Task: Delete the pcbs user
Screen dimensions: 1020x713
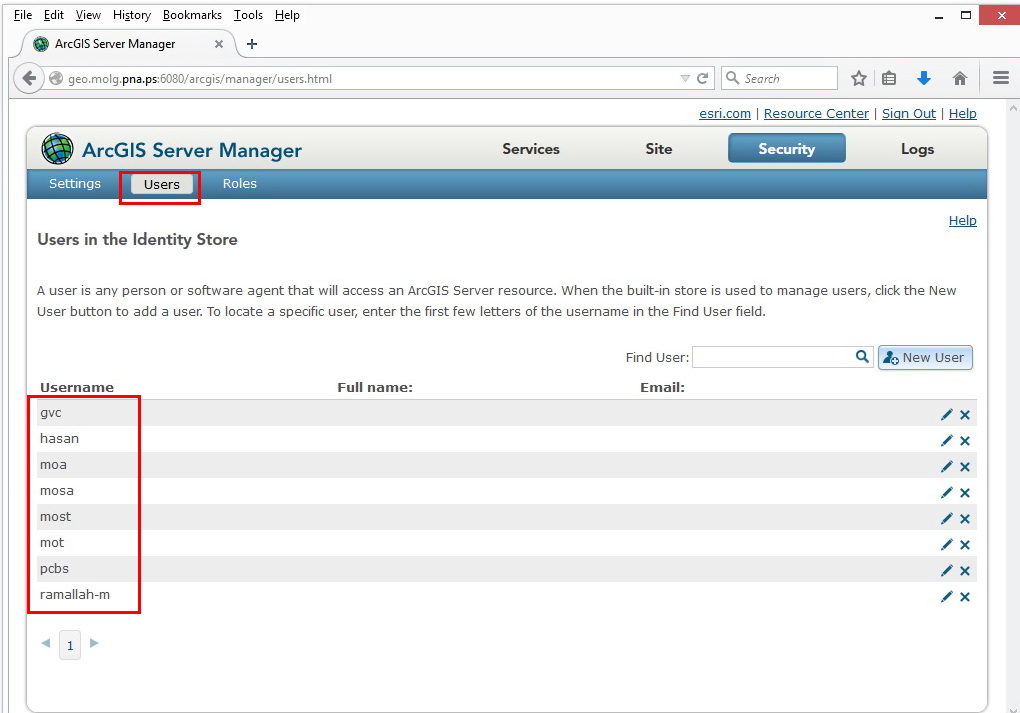Action: 965,571
